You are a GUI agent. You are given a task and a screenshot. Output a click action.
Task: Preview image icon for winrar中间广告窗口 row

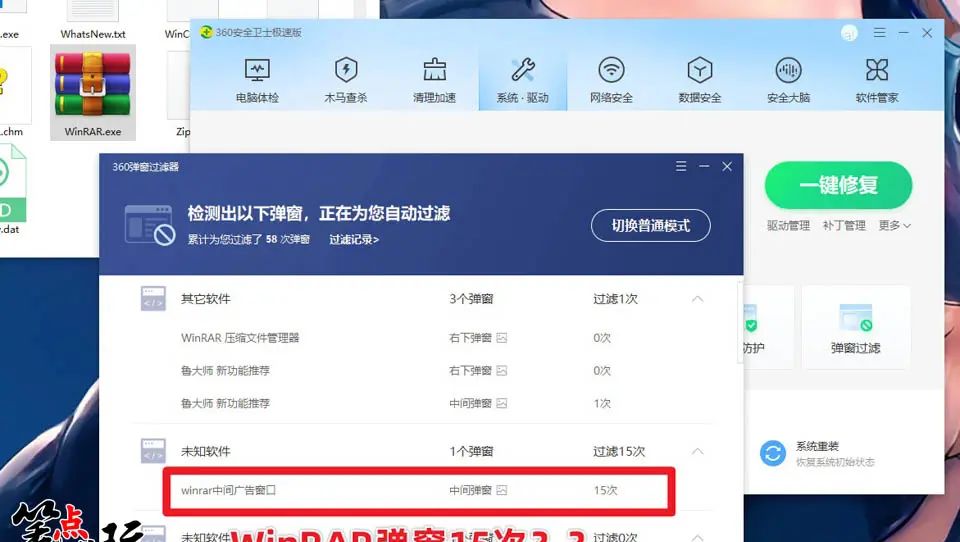click(501, 490)
